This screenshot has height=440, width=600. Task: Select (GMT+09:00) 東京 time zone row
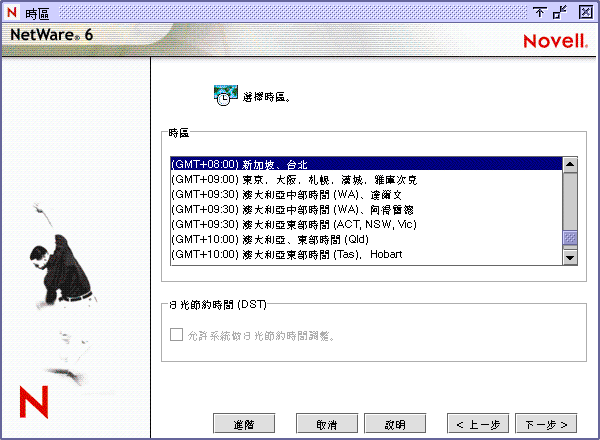tap(367, 179)
